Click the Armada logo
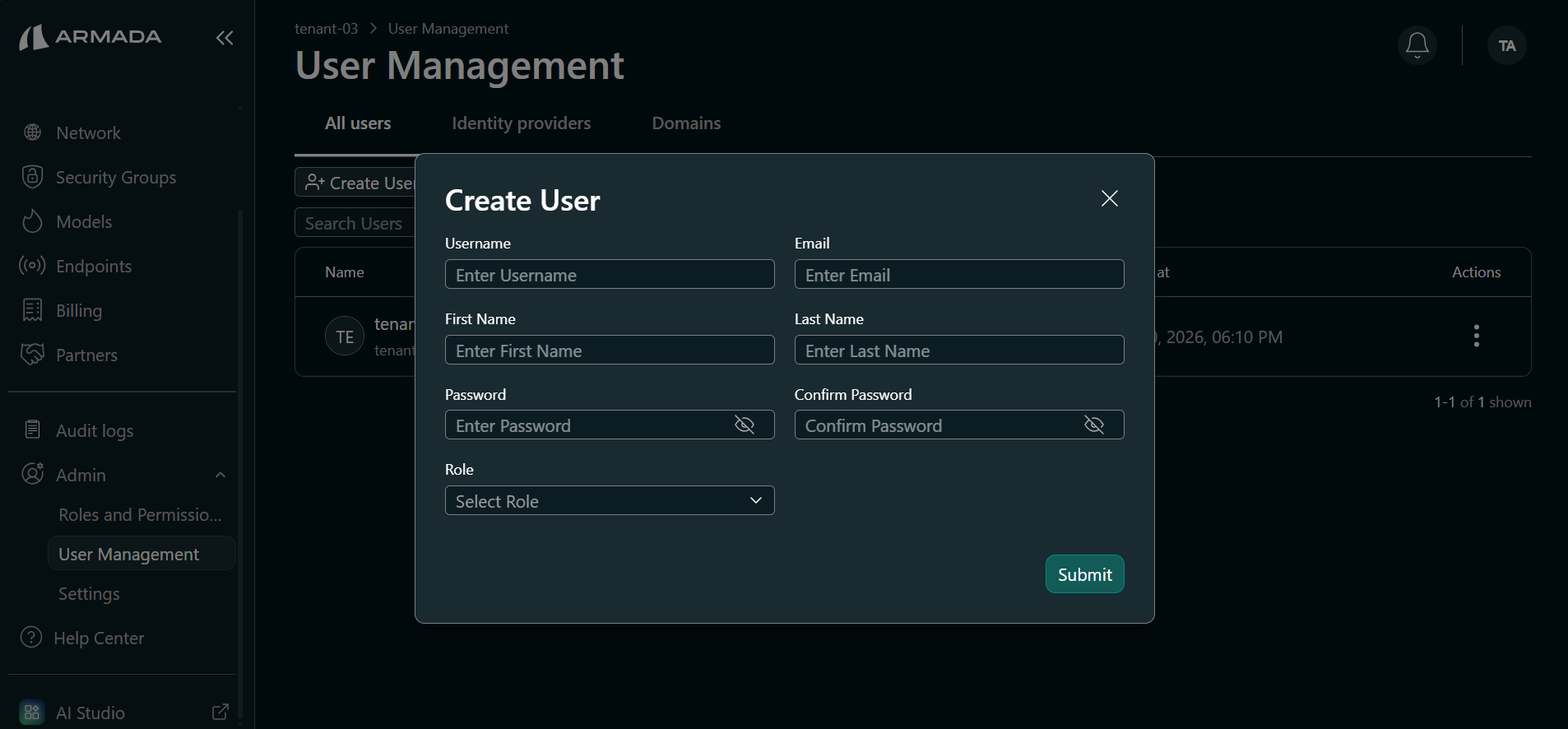 90,37
